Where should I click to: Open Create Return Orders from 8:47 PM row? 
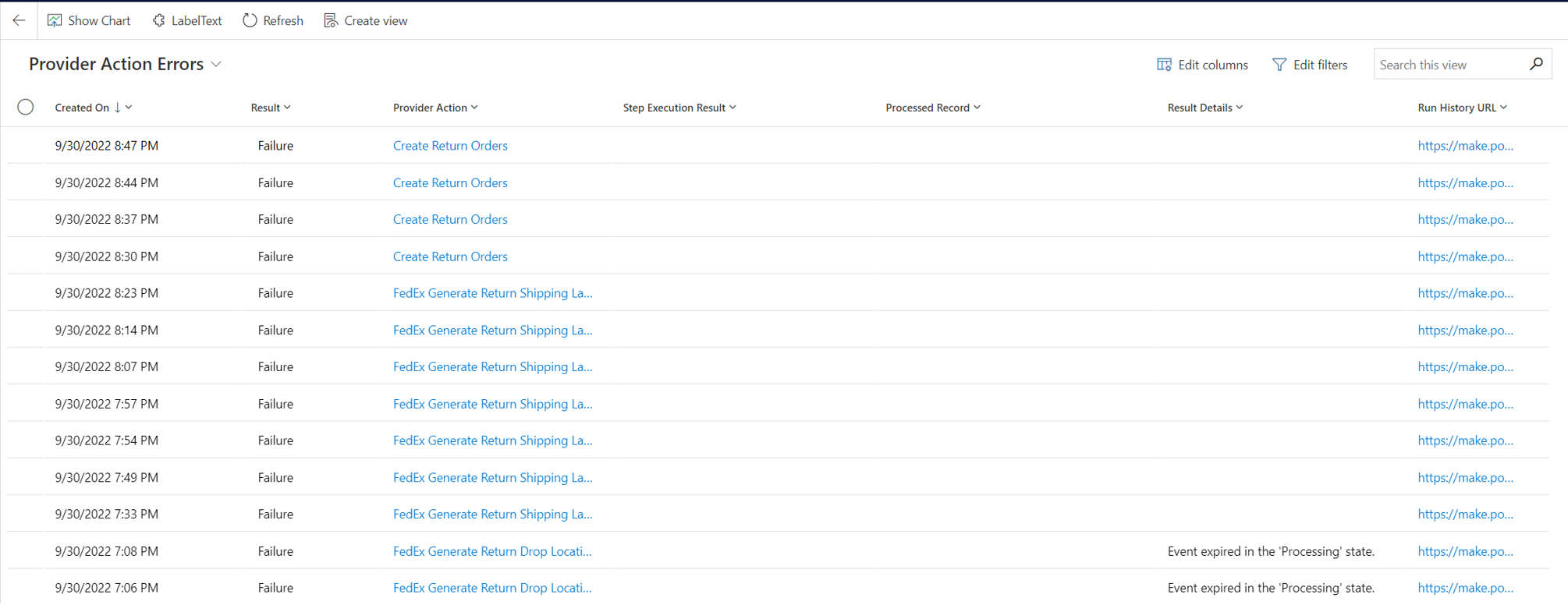(x=450, y=146)
